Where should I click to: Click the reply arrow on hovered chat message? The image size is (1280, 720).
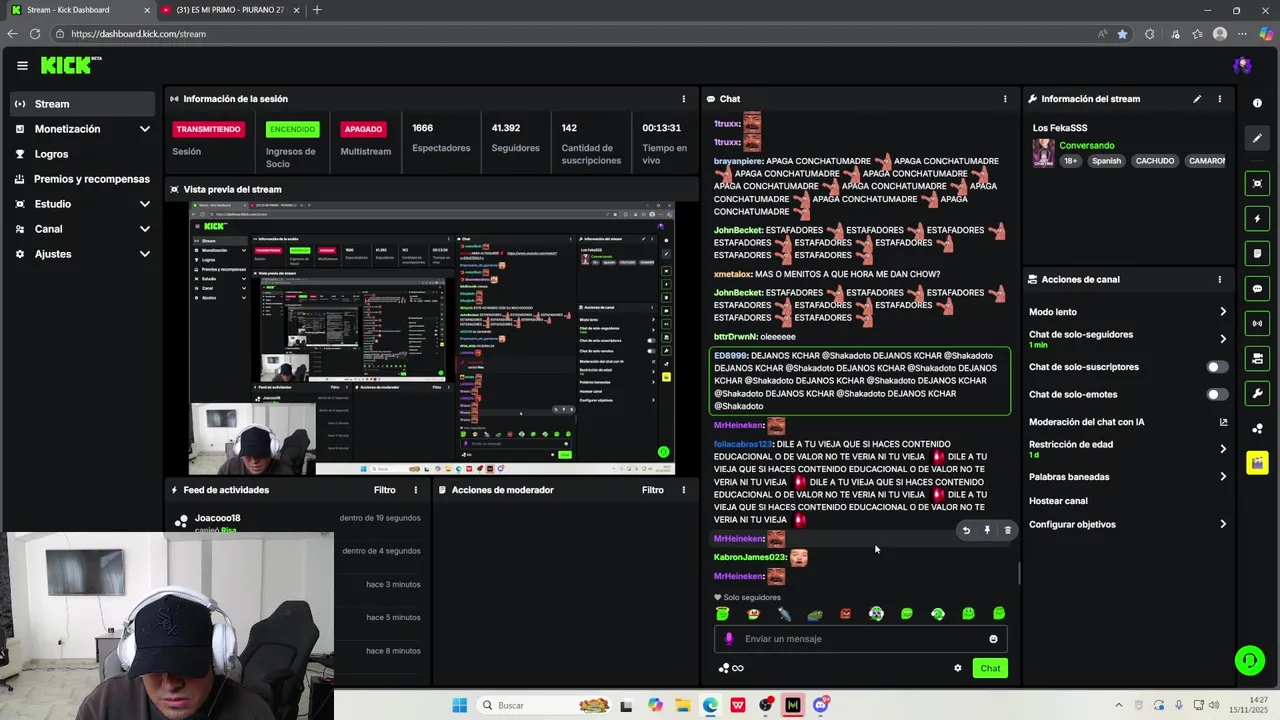[x=966, y=531]
